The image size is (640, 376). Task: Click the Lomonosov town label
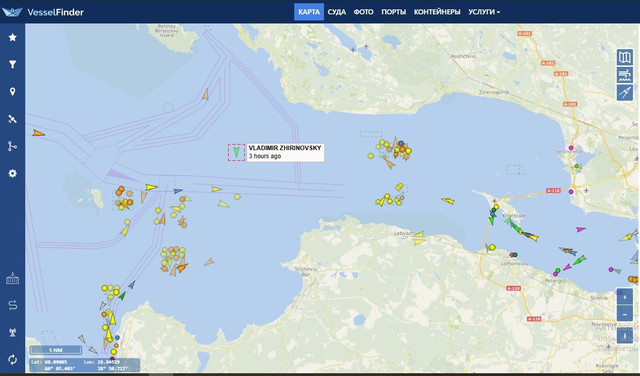point(514,264)
